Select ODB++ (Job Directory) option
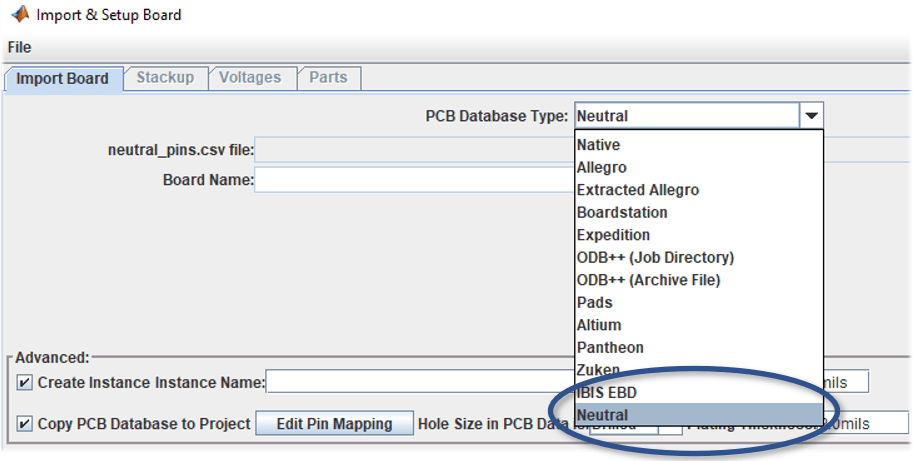The height and width of the screenshot is (461, 915). [654, 257]
